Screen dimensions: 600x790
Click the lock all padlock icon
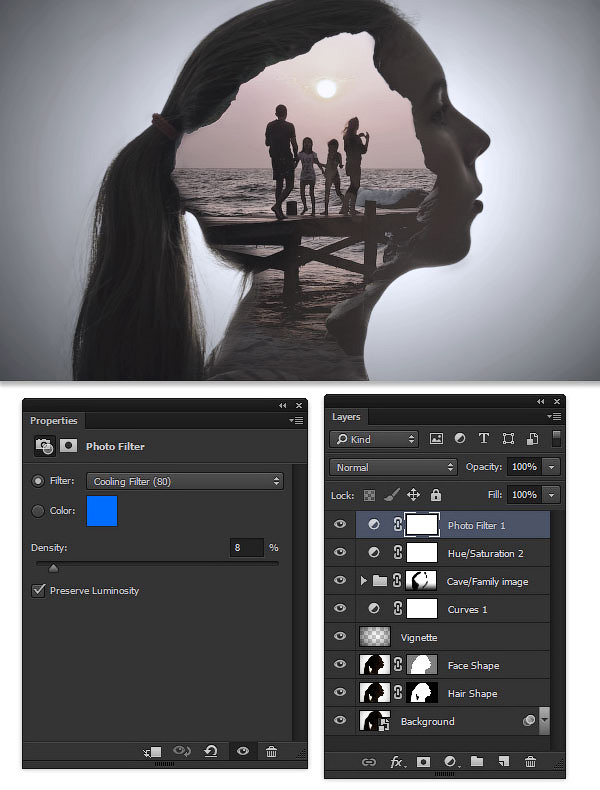pyautogui.click(x=436, y=495)
